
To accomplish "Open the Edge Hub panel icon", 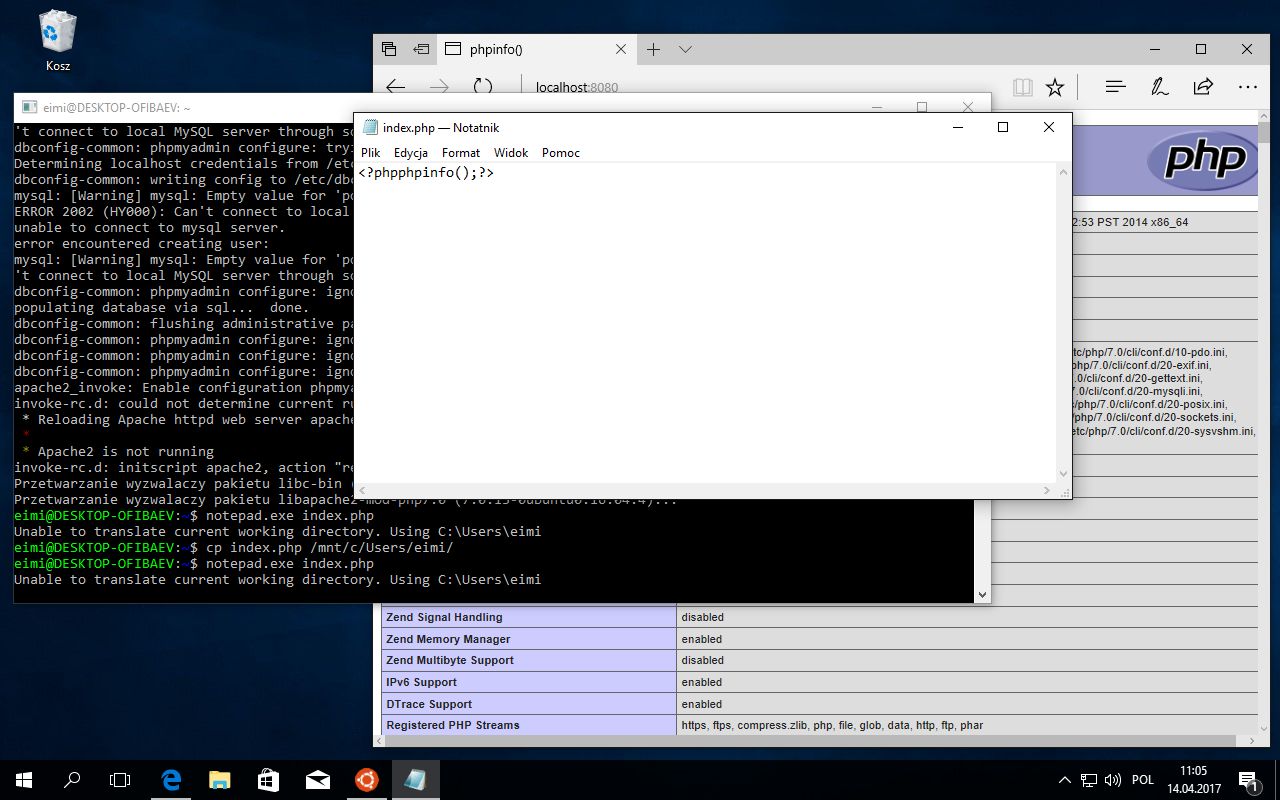I will click(x=1116, y=87).
